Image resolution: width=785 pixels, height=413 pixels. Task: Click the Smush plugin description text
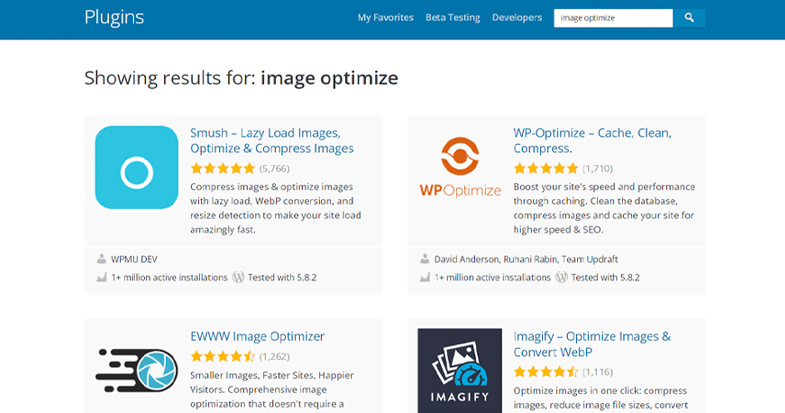tap(275, 208)
